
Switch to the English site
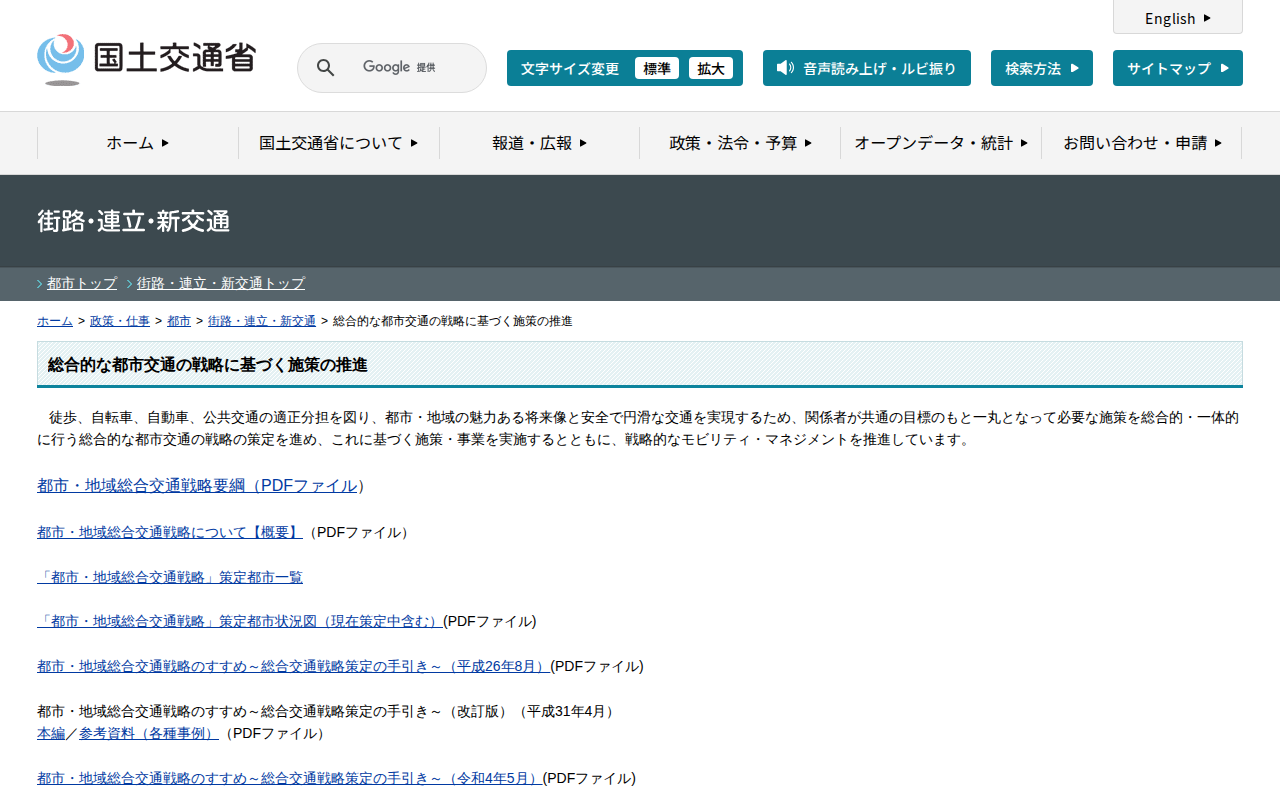coord(1177,18)
